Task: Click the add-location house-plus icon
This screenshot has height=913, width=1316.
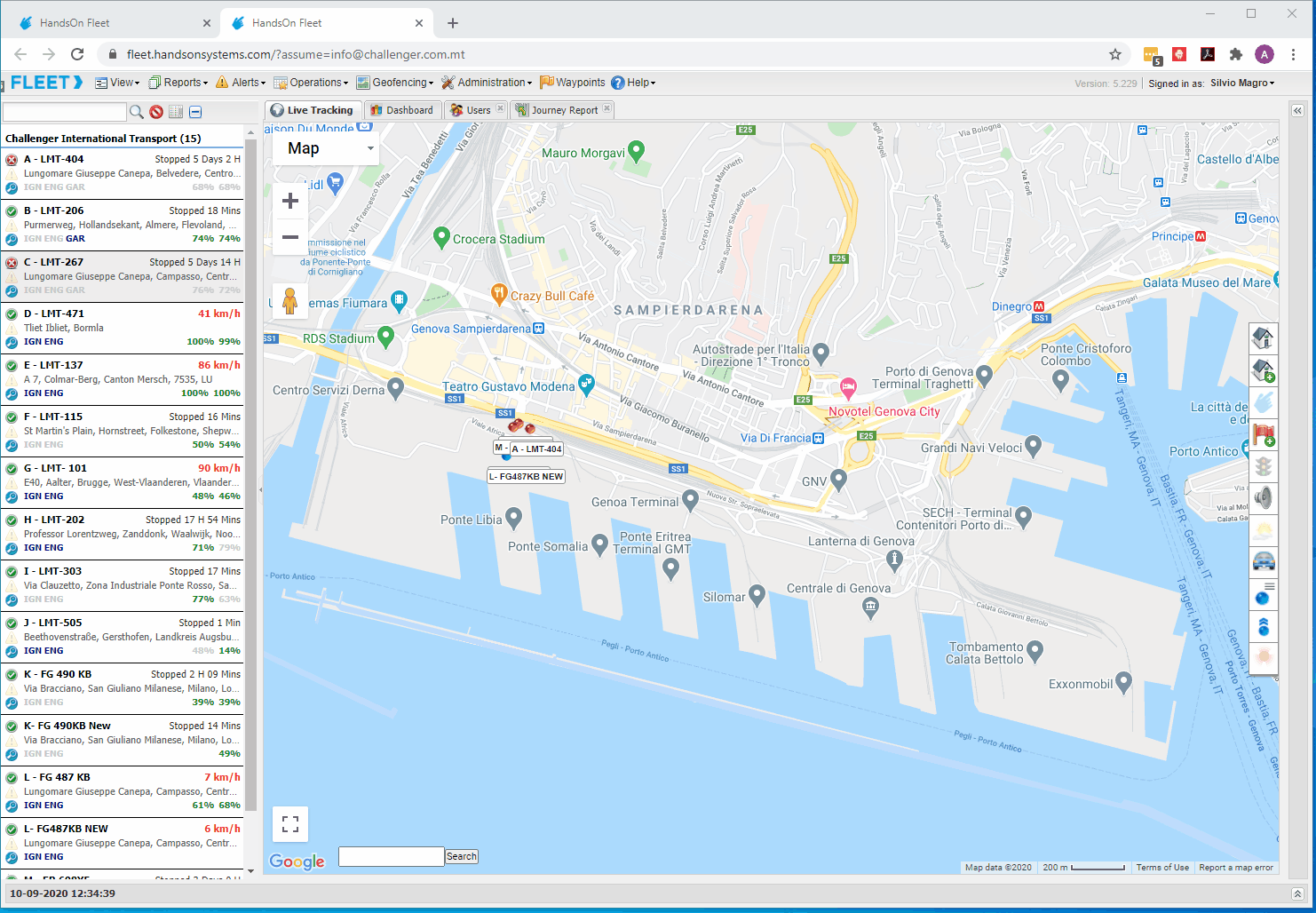Action: pos(1263,369)
